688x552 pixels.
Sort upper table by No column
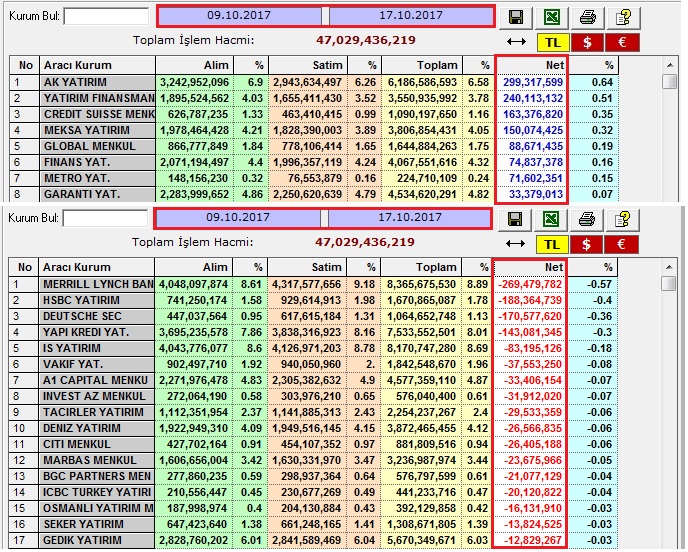point(25,65)
